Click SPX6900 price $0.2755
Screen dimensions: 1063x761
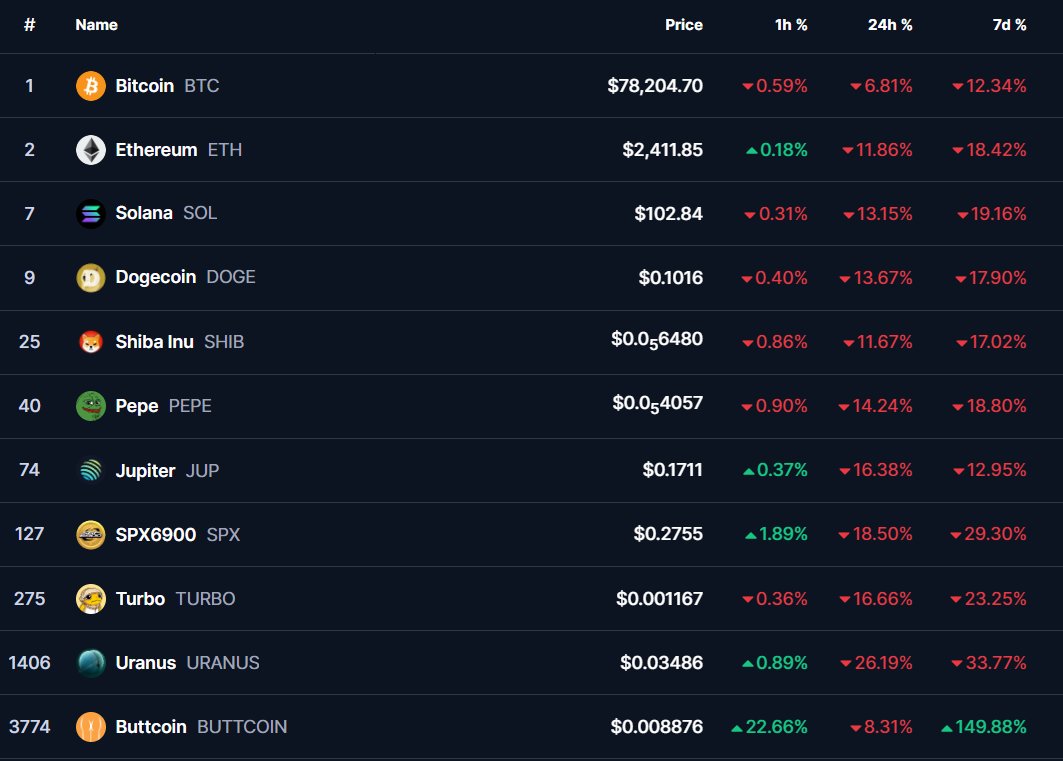[x=668, y=534]
